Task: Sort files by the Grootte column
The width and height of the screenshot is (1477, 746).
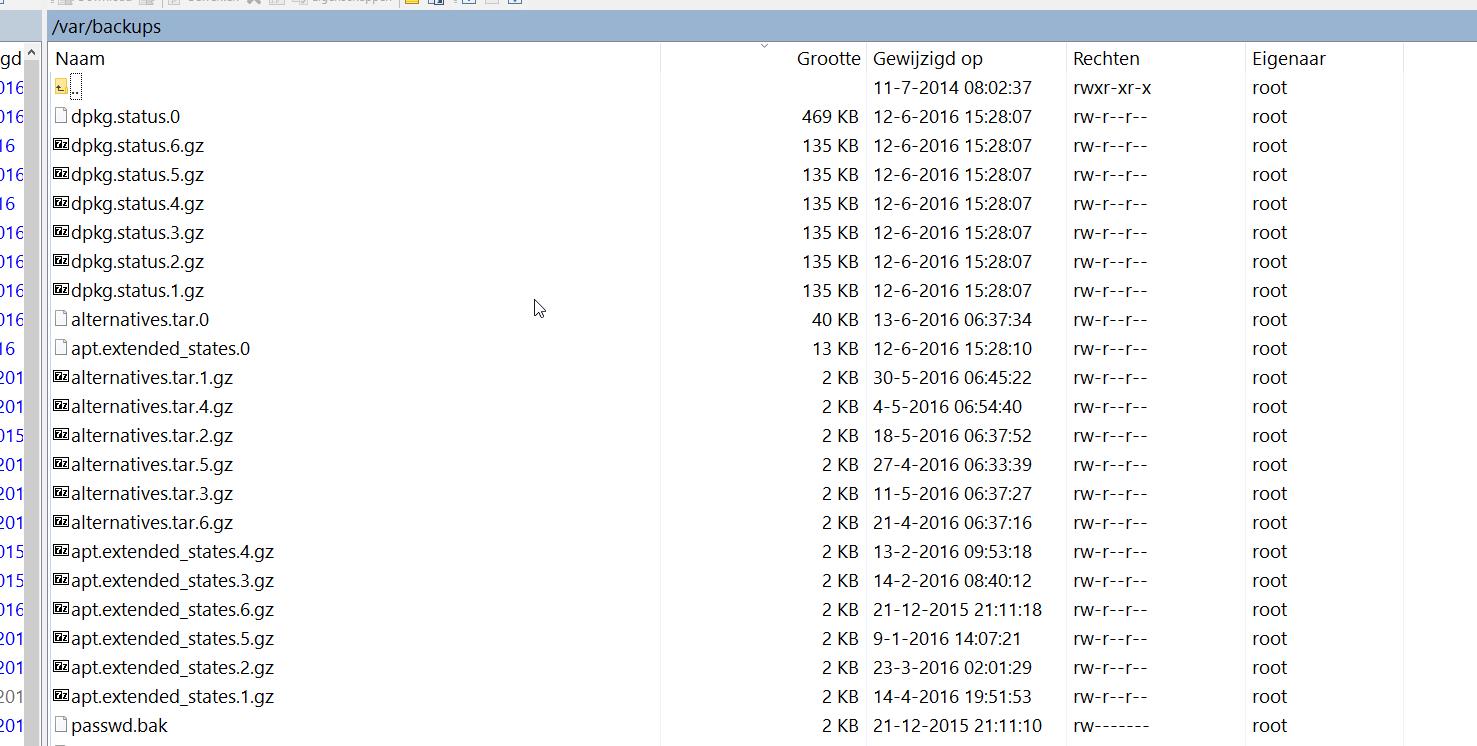Action: click(764, 58)
